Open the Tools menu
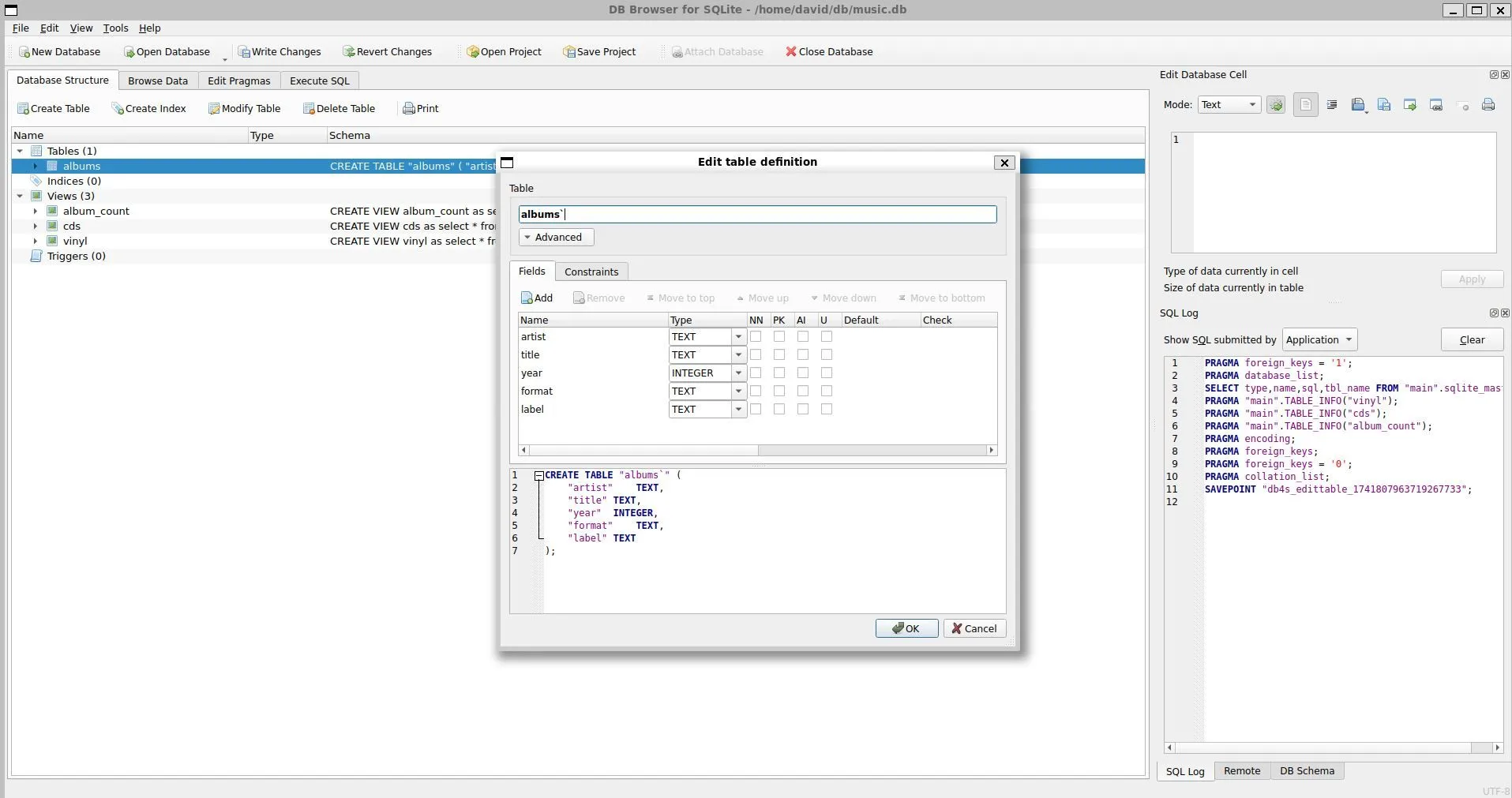The height and width of the screenshot is (798, 1512). (115, 28)
